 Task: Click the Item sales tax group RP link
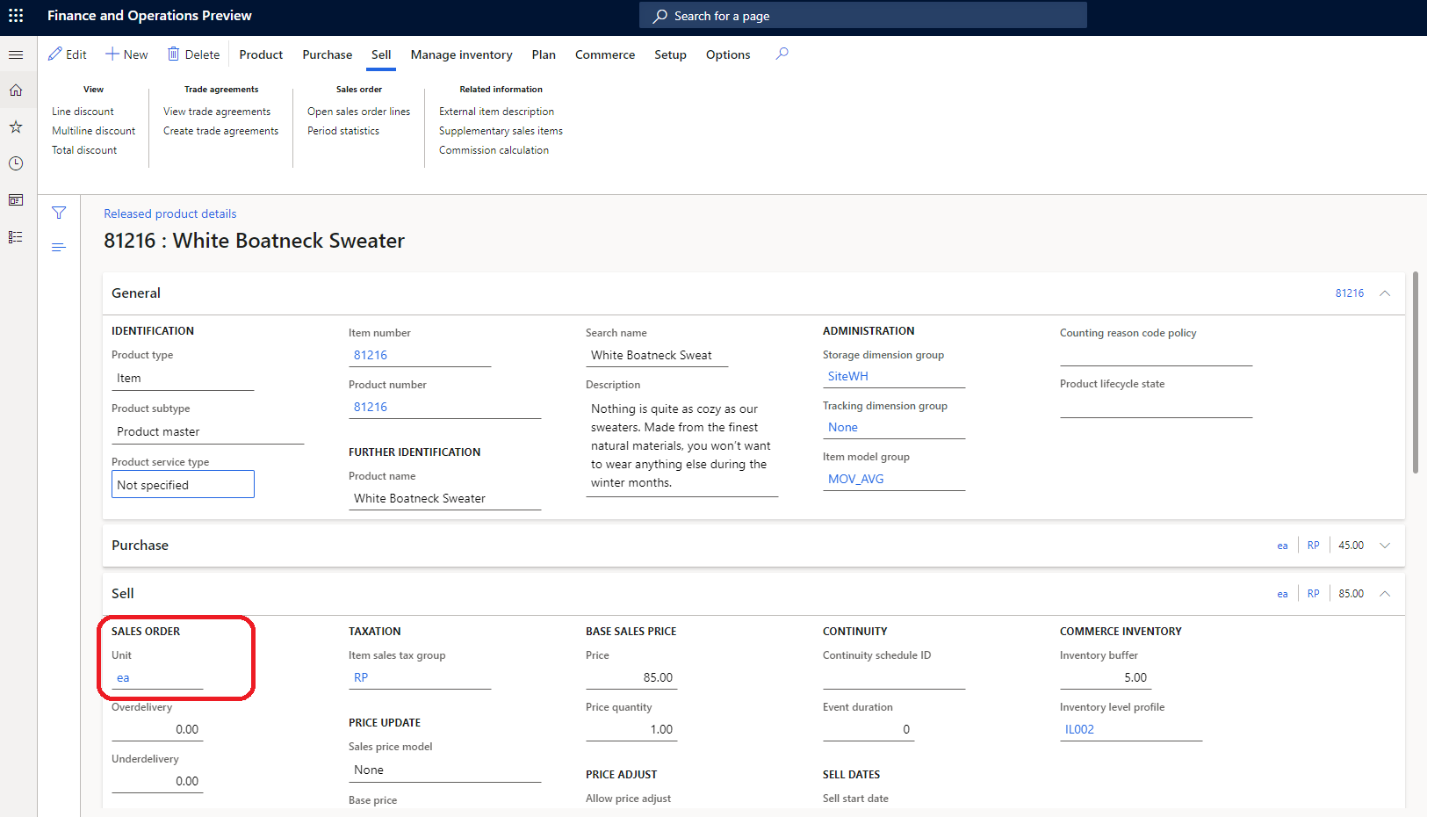coord(361,677)
